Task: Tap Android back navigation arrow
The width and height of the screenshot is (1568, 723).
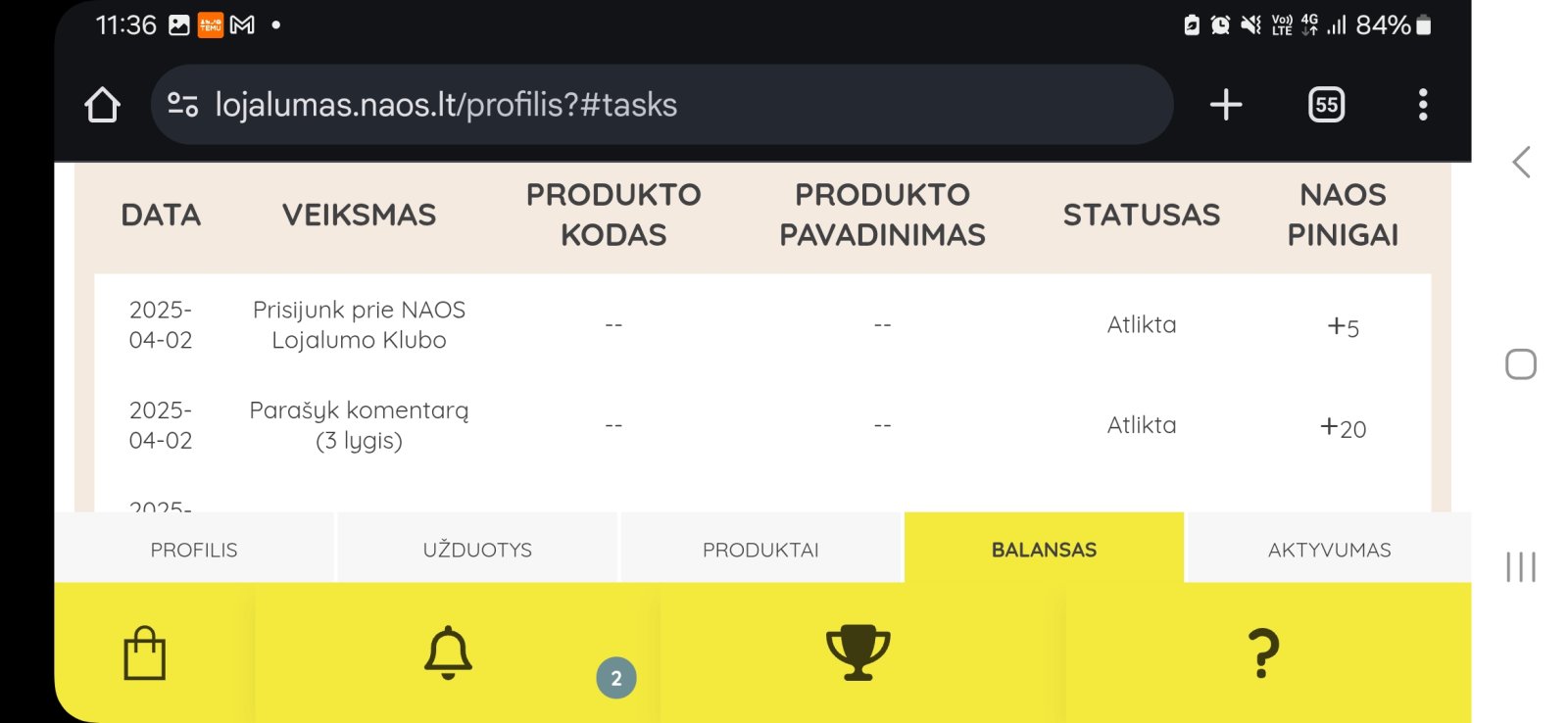Action: 1521,162
